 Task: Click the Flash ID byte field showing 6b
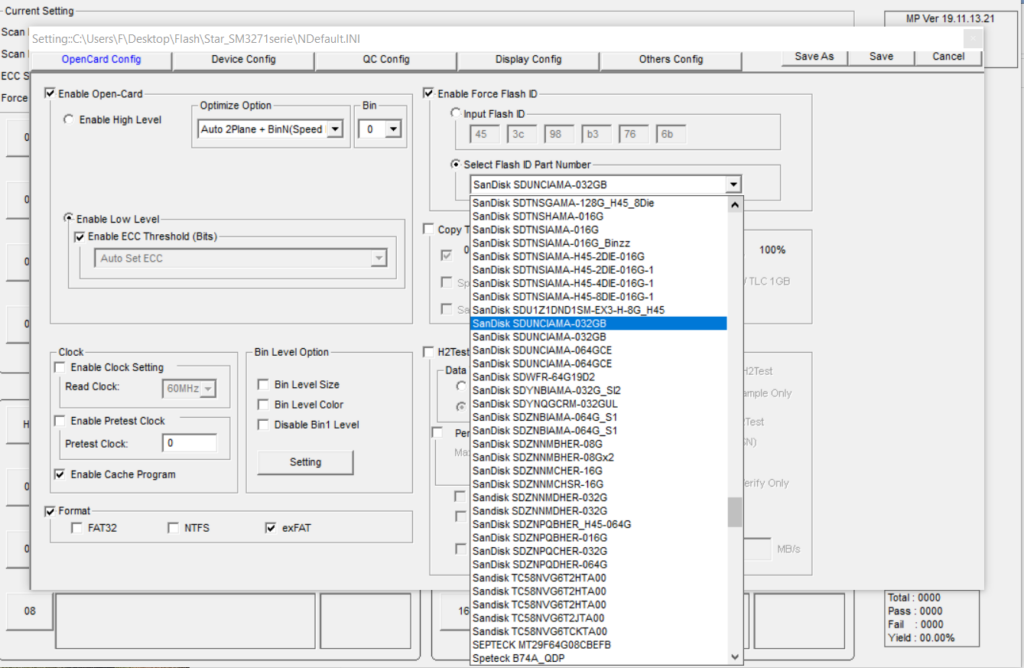tap(671, 135)
